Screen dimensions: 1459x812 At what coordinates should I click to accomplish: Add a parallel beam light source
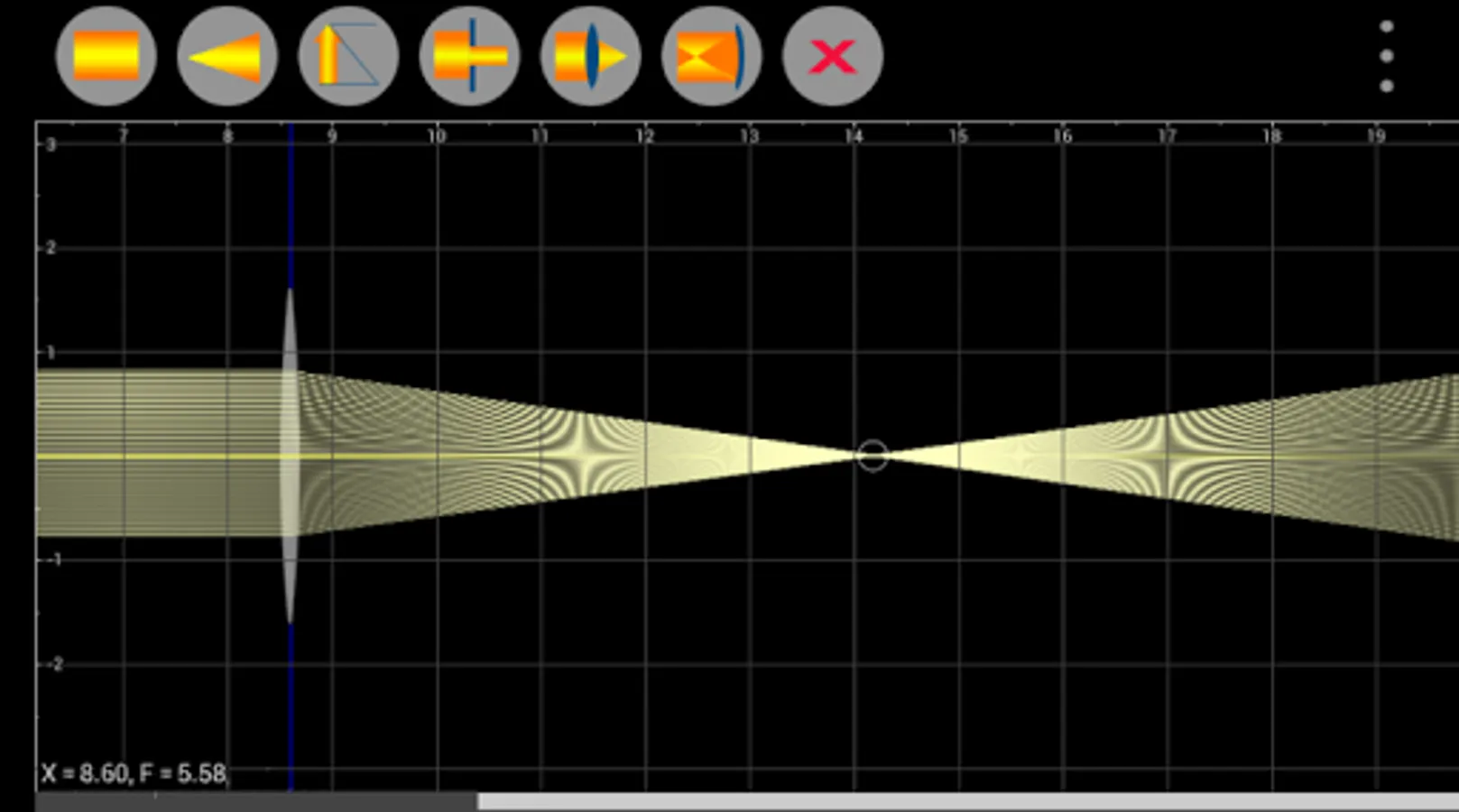[x=106, y=56]
